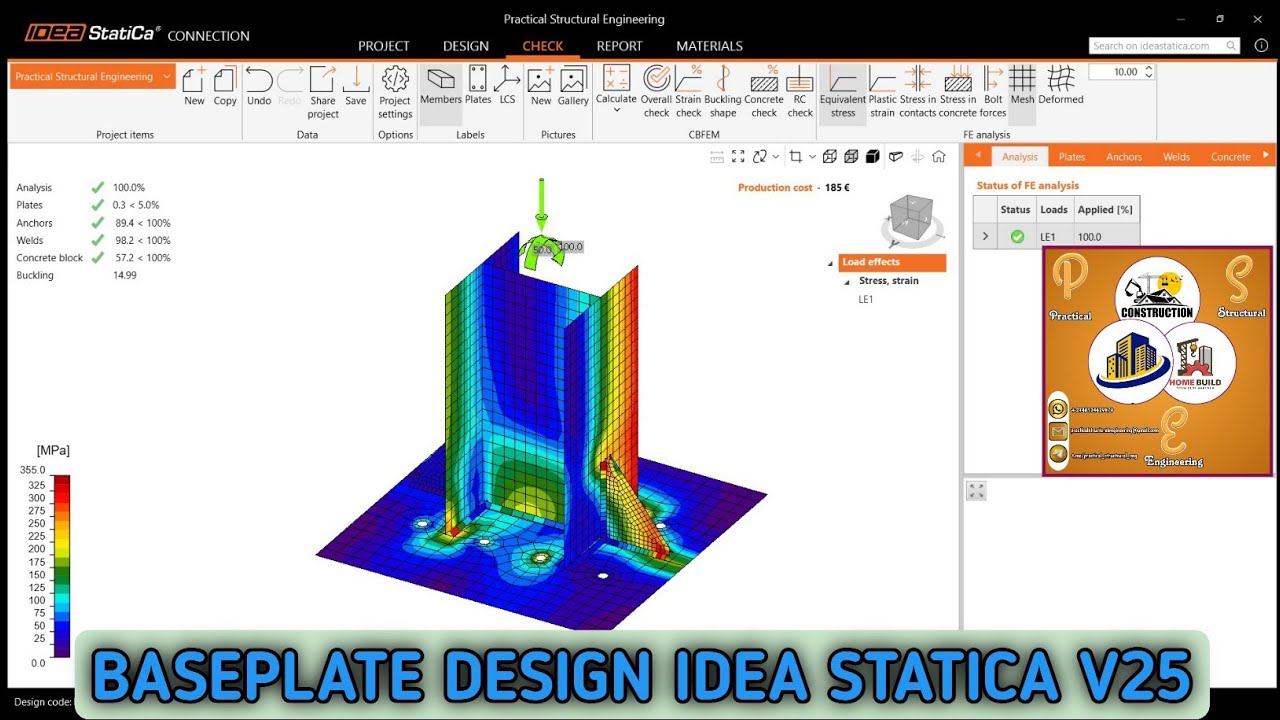Click the fullscreen expand icon below panel
The image size is (1280, 720).
[x=977, y=491]
